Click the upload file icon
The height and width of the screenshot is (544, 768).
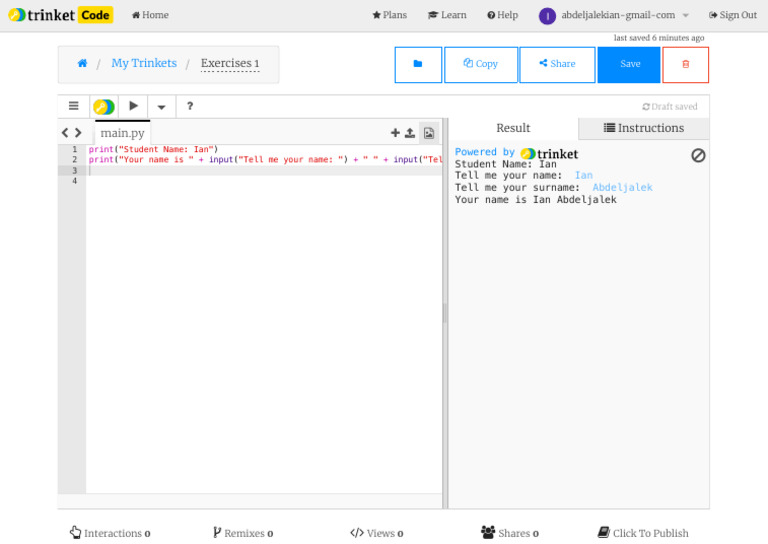click(410, 133)
